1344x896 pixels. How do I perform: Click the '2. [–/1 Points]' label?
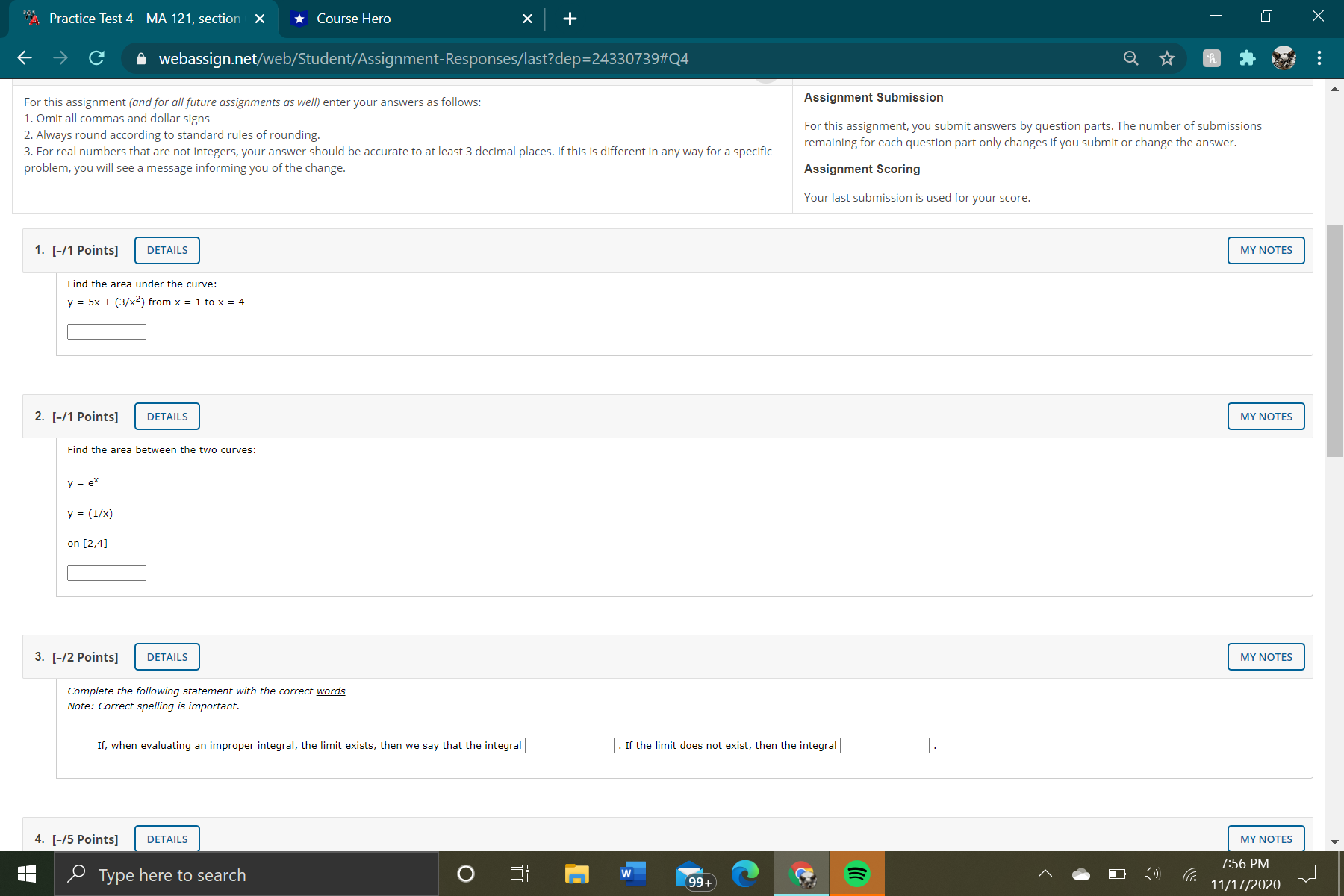(x=76, y=417)
